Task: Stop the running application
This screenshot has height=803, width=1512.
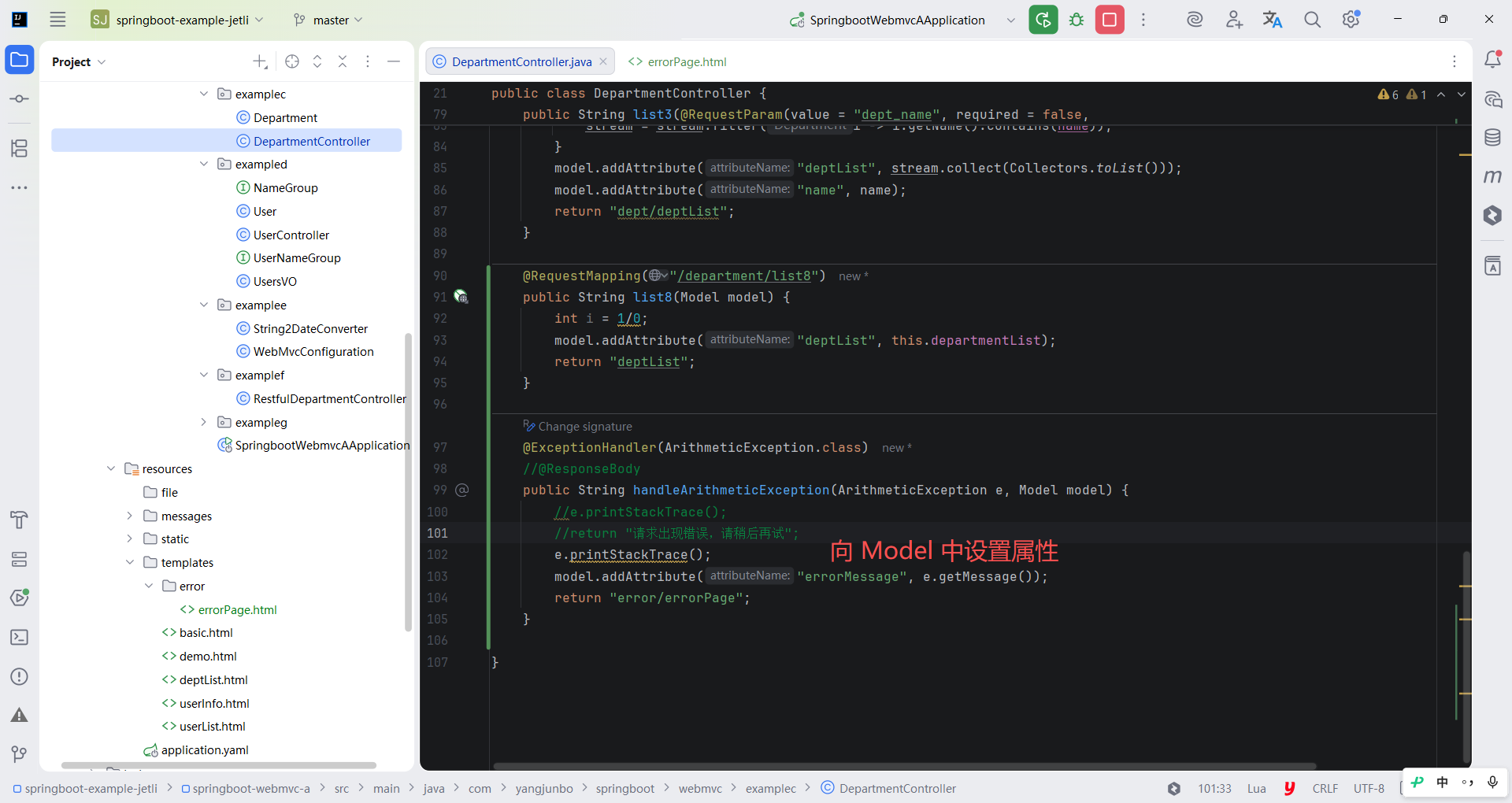Action: click(1110, 20)
